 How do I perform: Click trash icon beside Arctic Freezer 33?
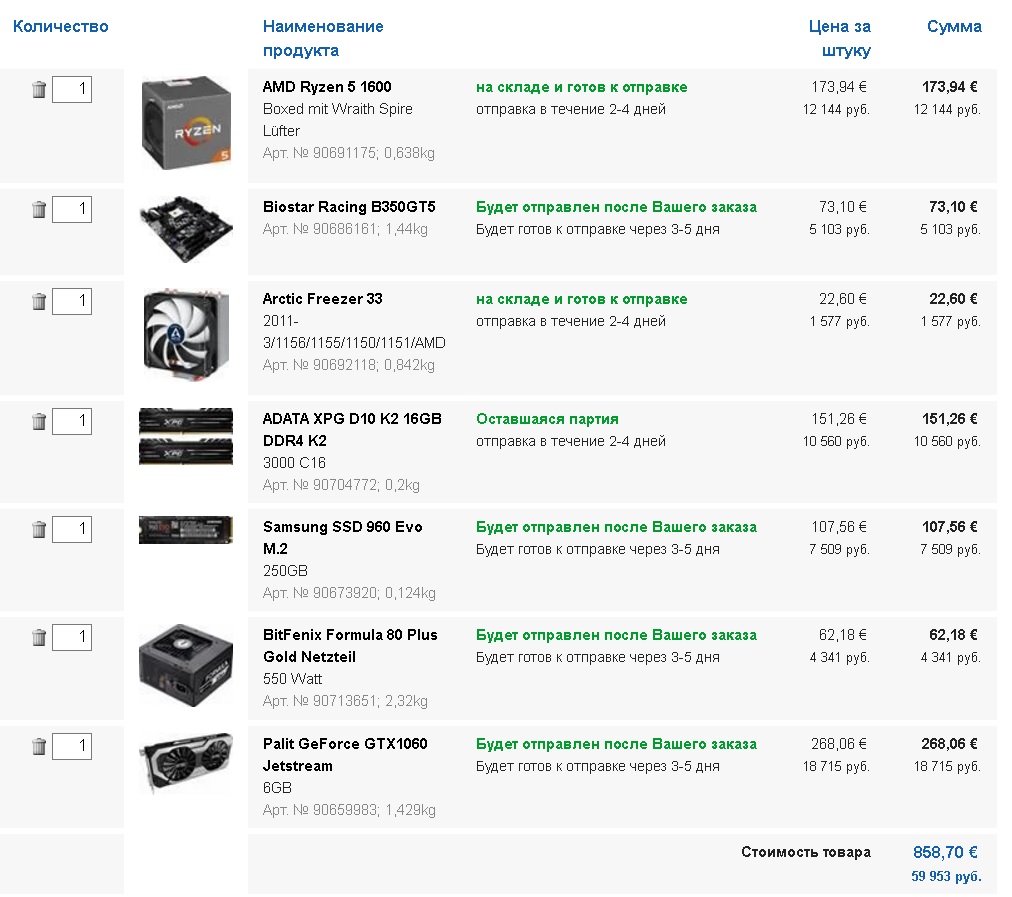coord(39,301)
